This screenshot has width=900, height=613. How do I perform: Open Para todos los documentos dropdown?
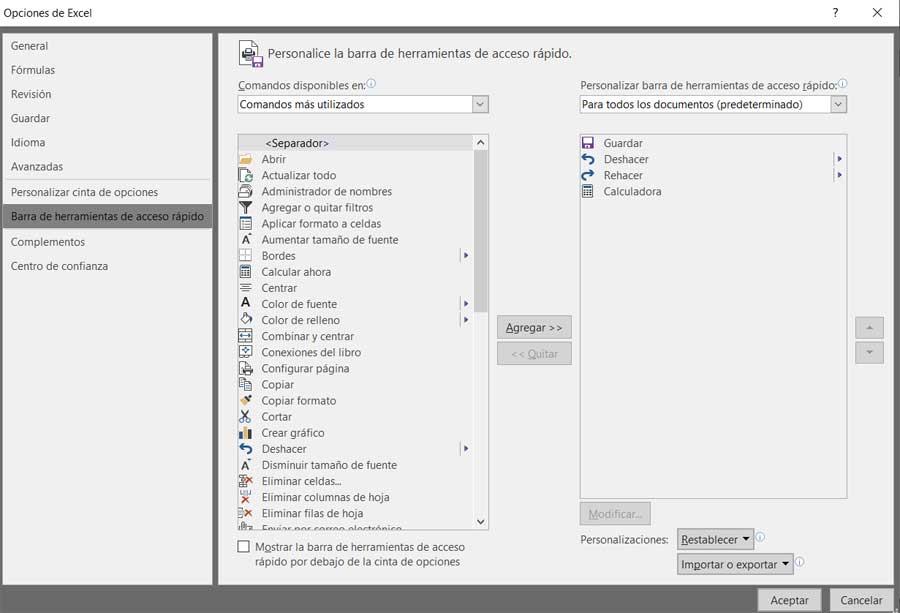click(x=839, y=104)
